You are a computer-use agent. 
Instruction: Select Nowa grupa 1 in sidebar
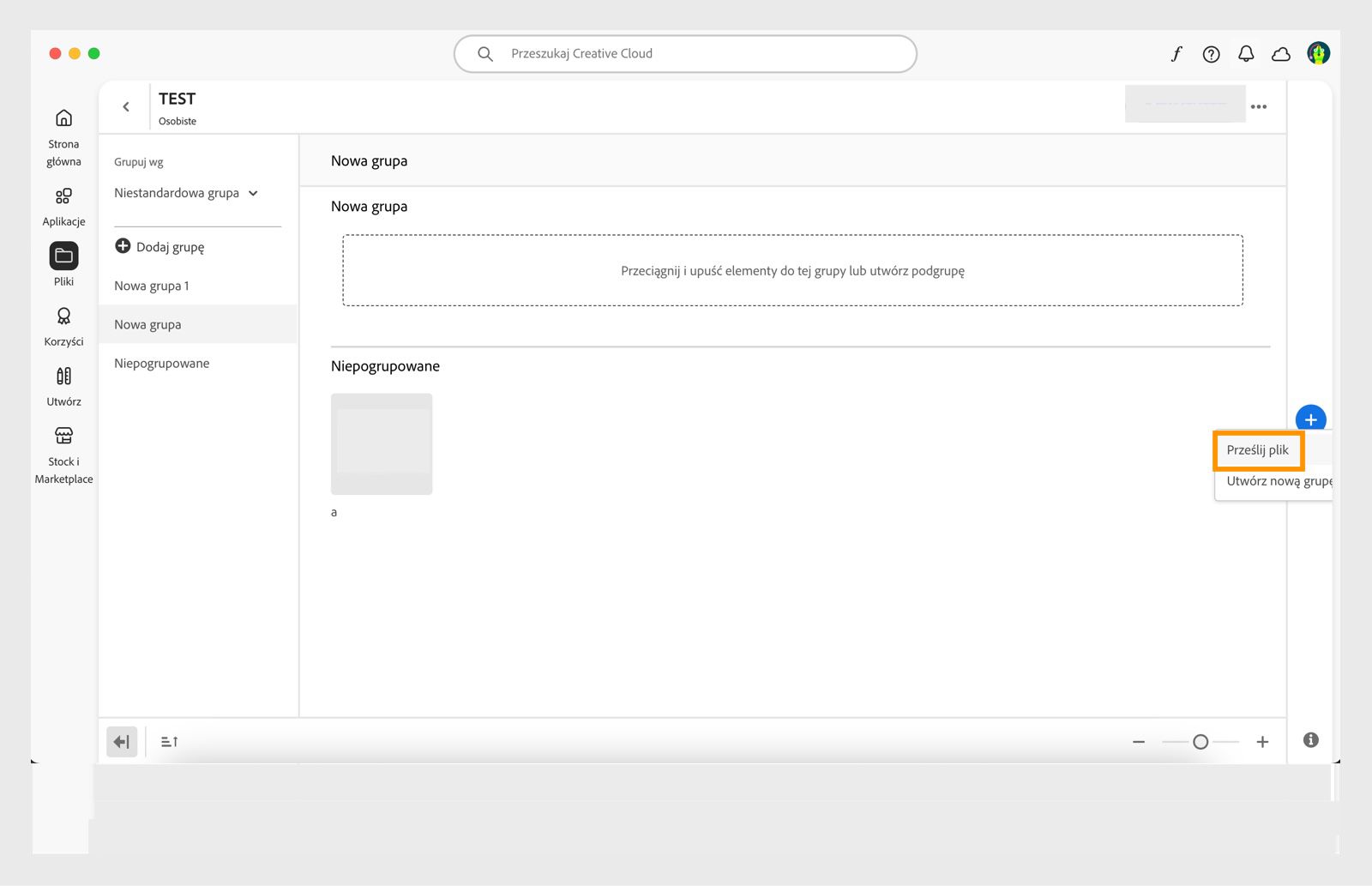tap(198, 286)
